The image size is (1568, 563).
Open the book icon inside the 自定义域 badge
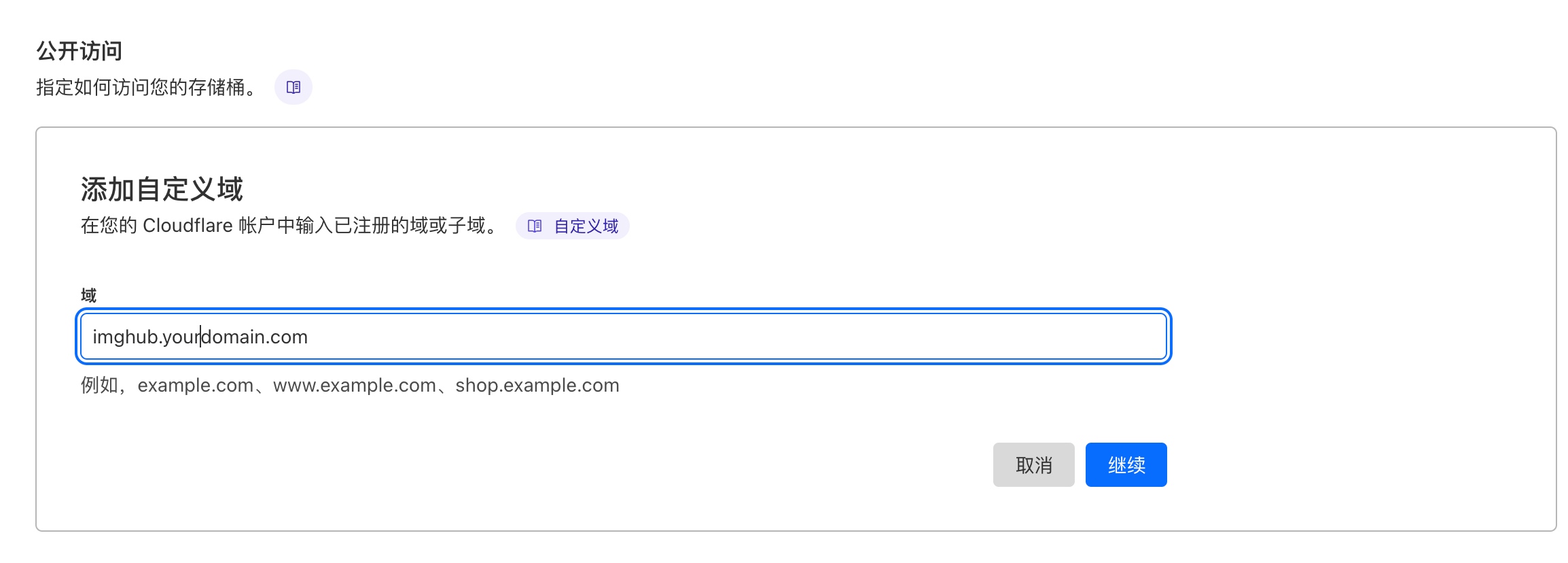[534, 226]
